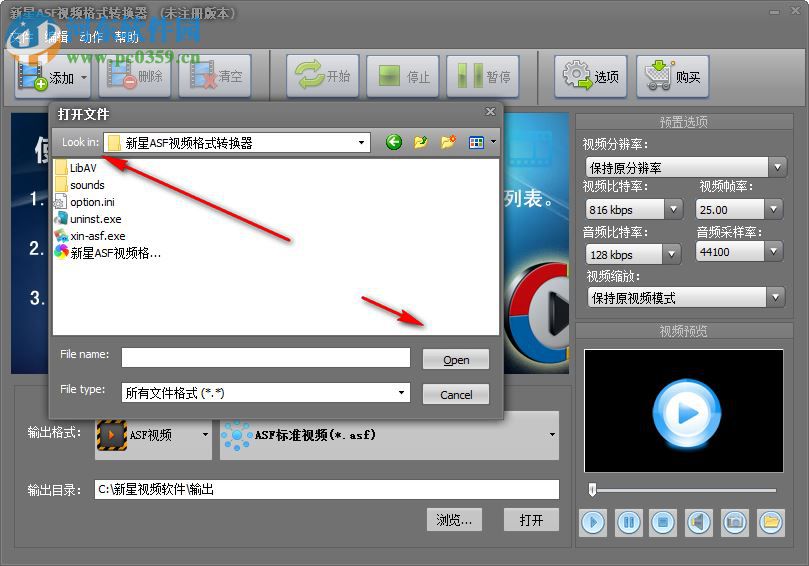This screenshot has width=809, height=566.
Task: Click the Clear list toolbar button
Action: click(215, 76)
